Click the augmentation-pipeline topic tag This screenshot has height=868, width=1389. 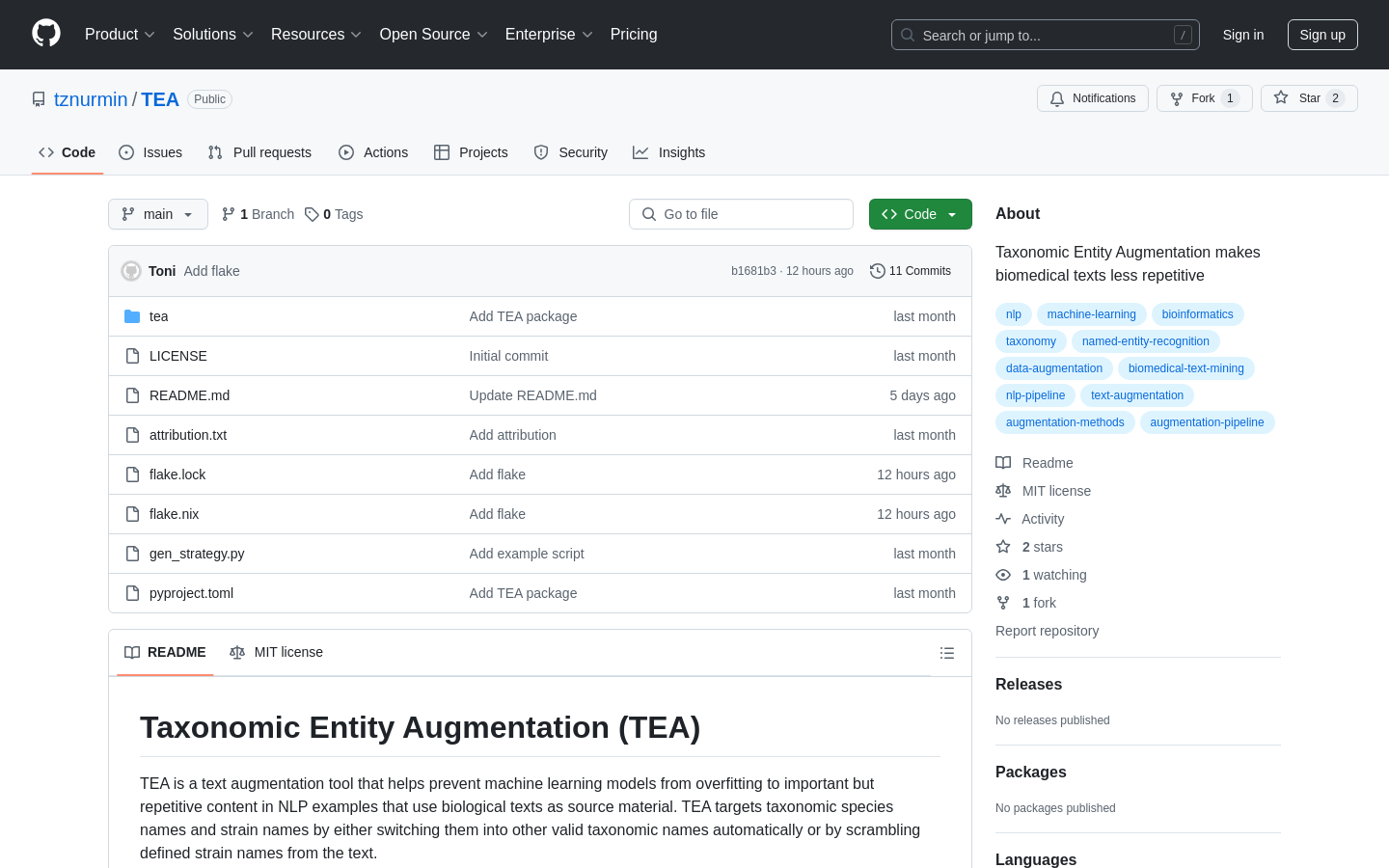point(1207,422)
